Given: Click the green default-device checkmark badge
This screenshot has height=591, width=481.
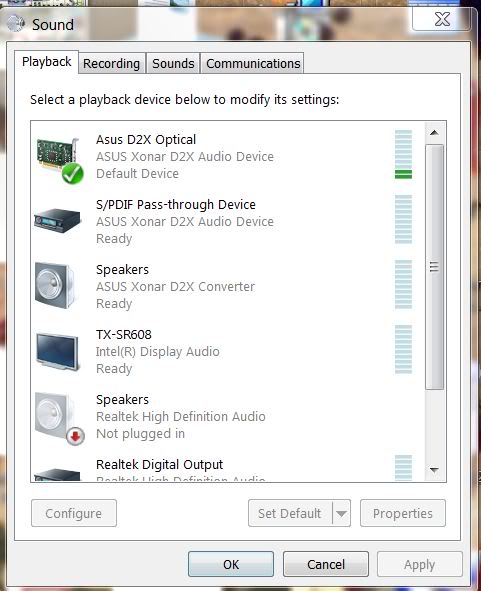Looking at the screenshot, I should pyautogui.click(x=73, y=173).
